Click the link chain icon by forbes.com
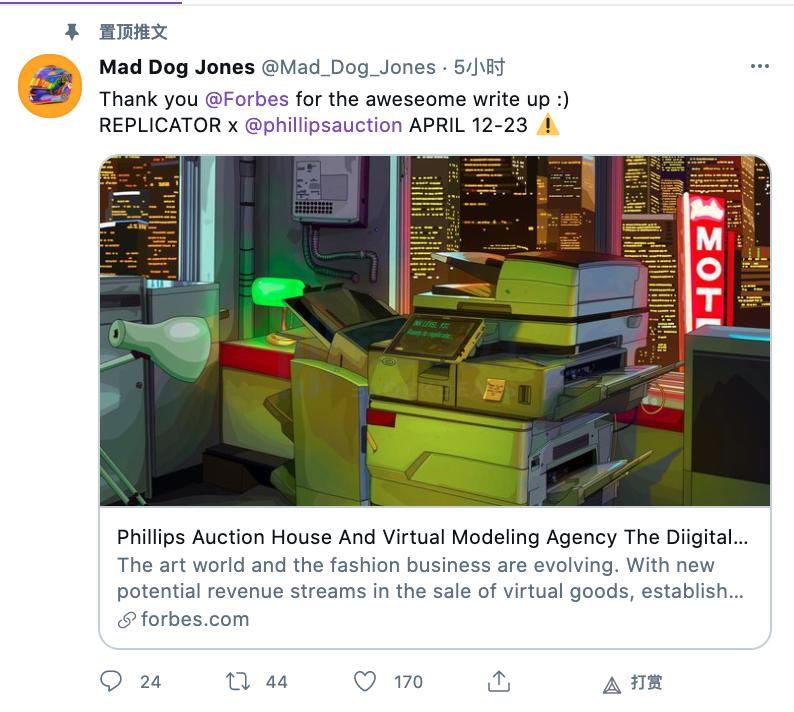 pos(127,620)
